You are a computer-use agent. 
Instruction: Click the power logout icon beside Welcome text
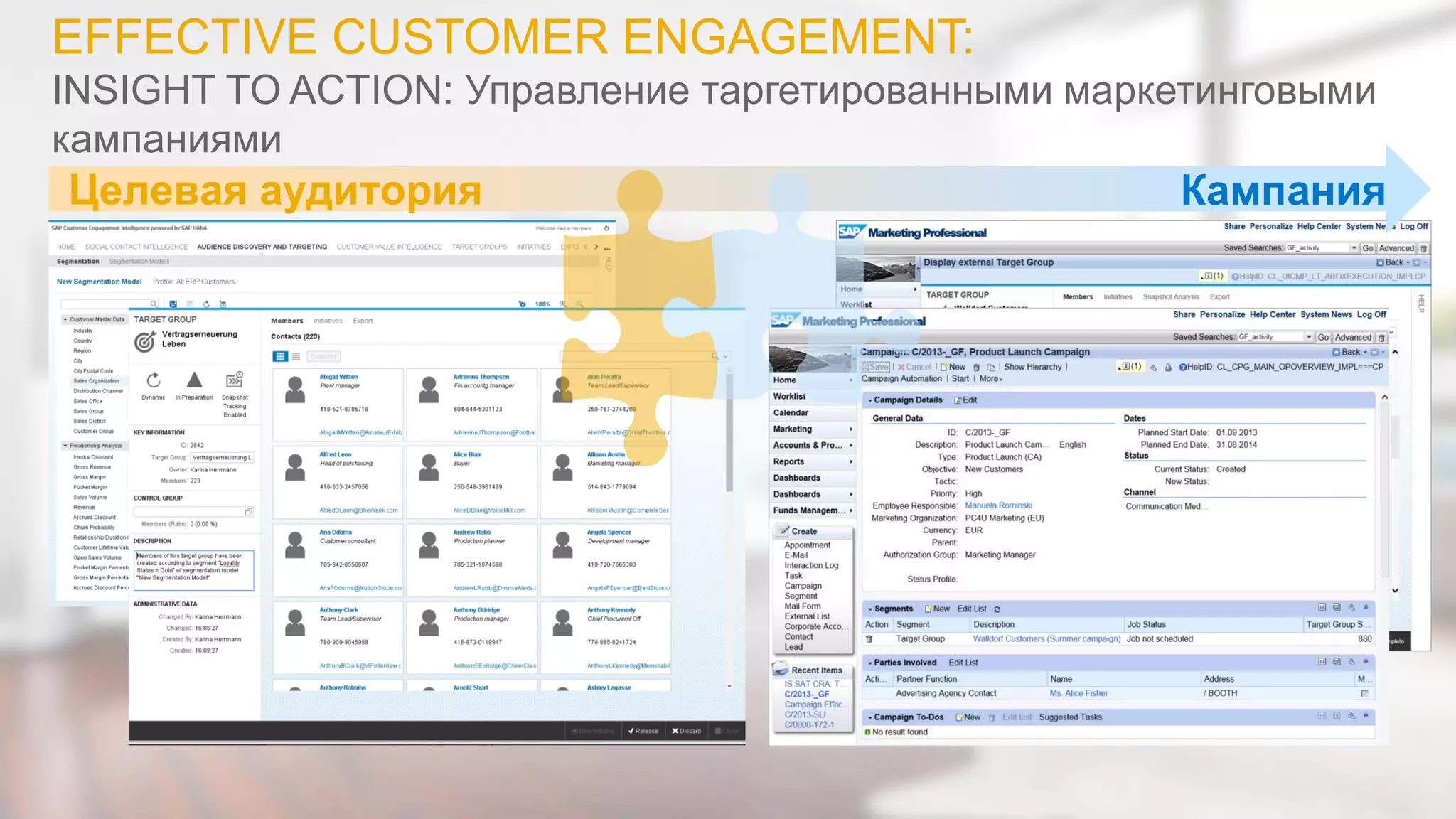606,228
